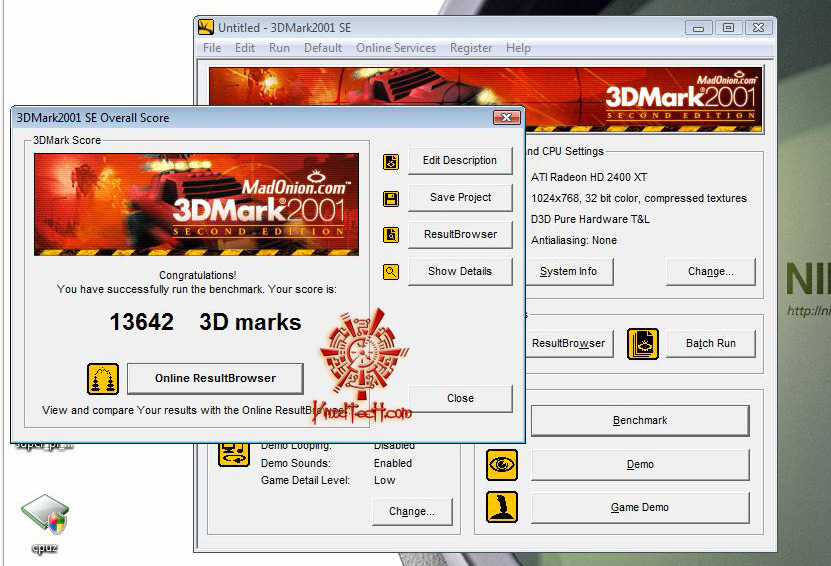The width and height of the screenshot is (831, 566).
Task: Open the cpuz desktop shortcut
Action: (45, 524)
